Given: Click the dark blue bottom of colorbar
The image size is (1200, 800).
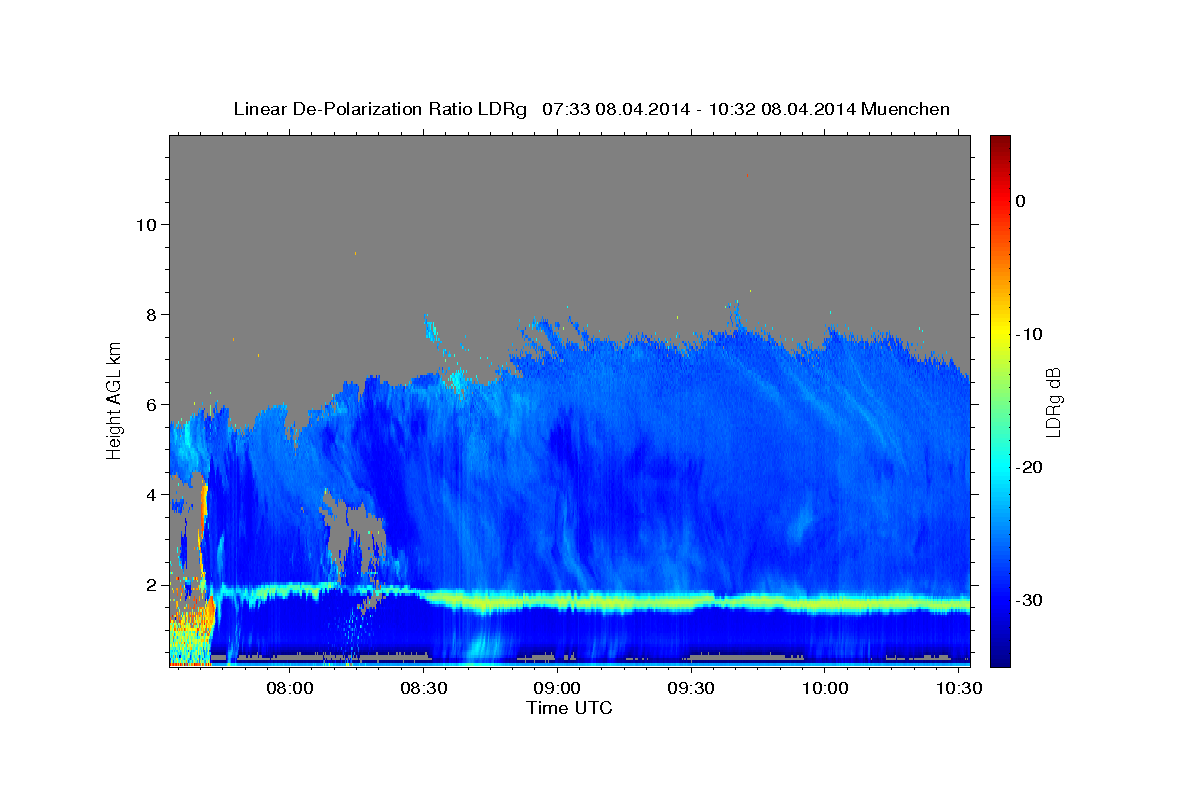Looking at the screenshot, I should pos(999,656).
